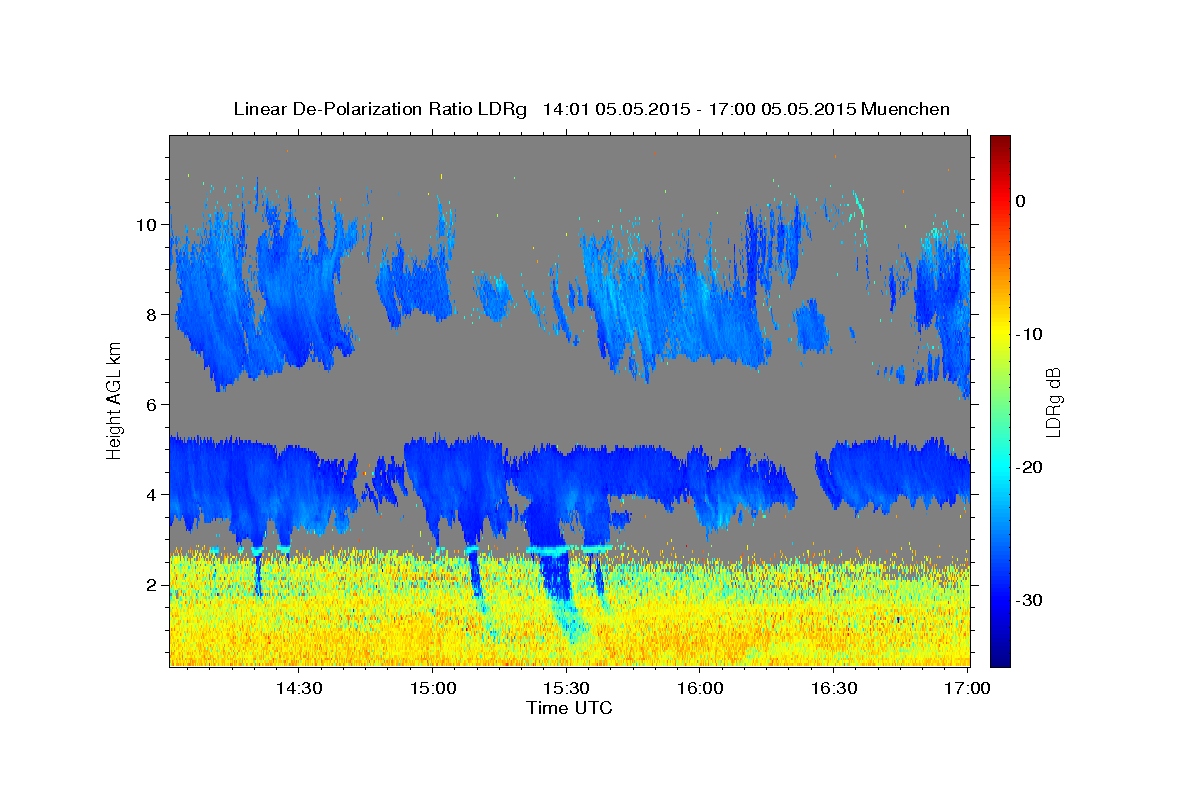Screen dimensions: 1200x800
Task: Click the colorbar value 0
Action: 1021,201
